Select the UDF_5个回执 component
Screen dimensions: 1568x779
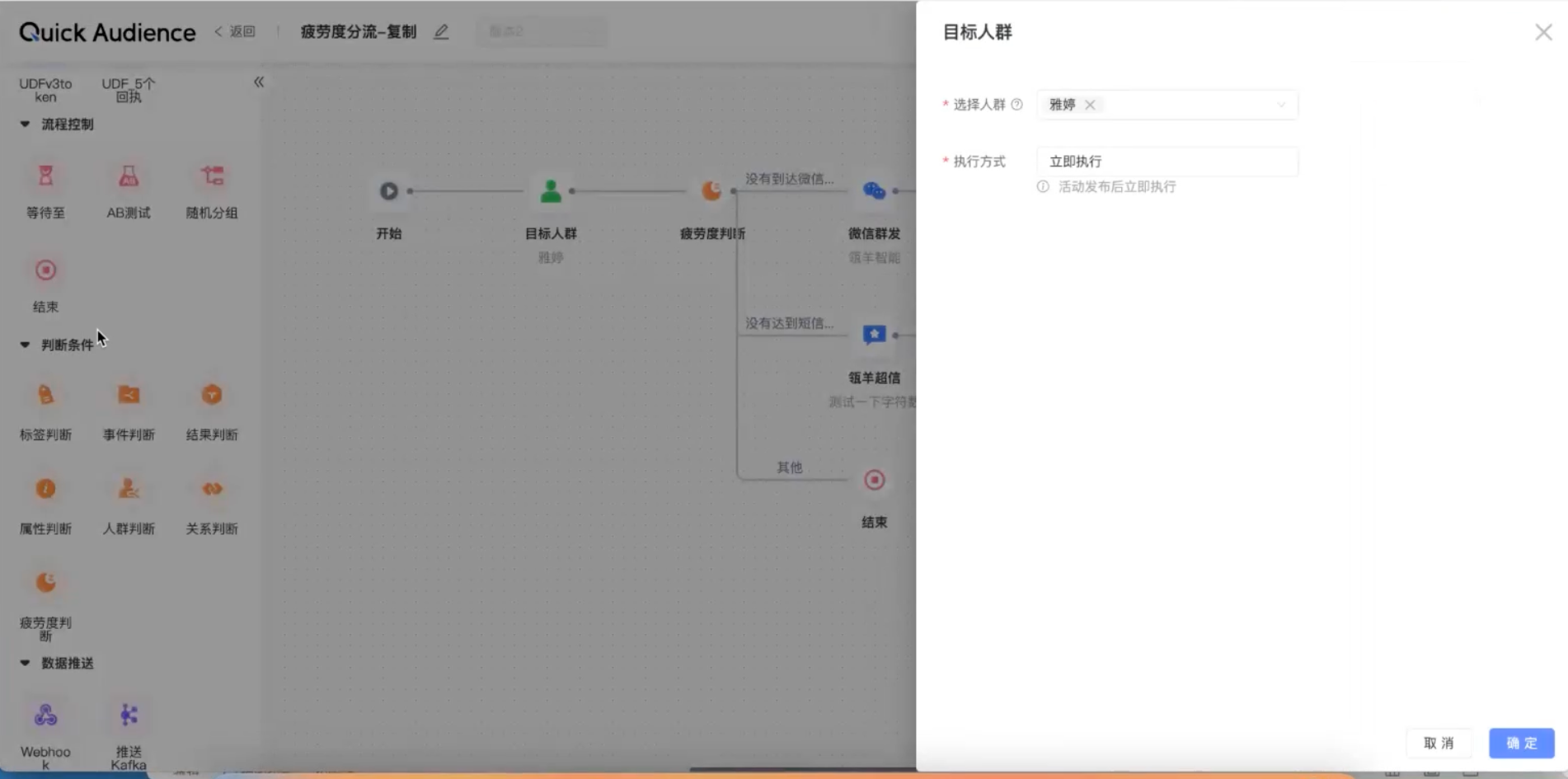pos(129,90)
